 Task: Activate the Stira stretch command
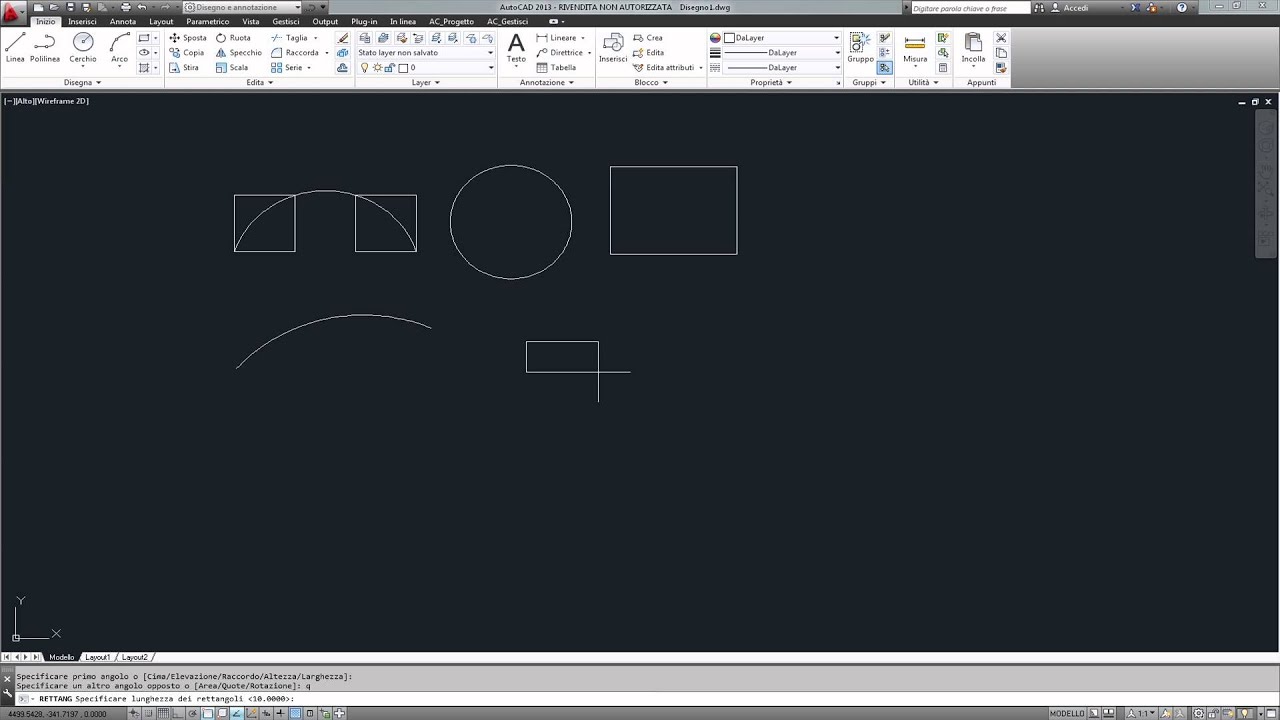[x=184, y=68]
